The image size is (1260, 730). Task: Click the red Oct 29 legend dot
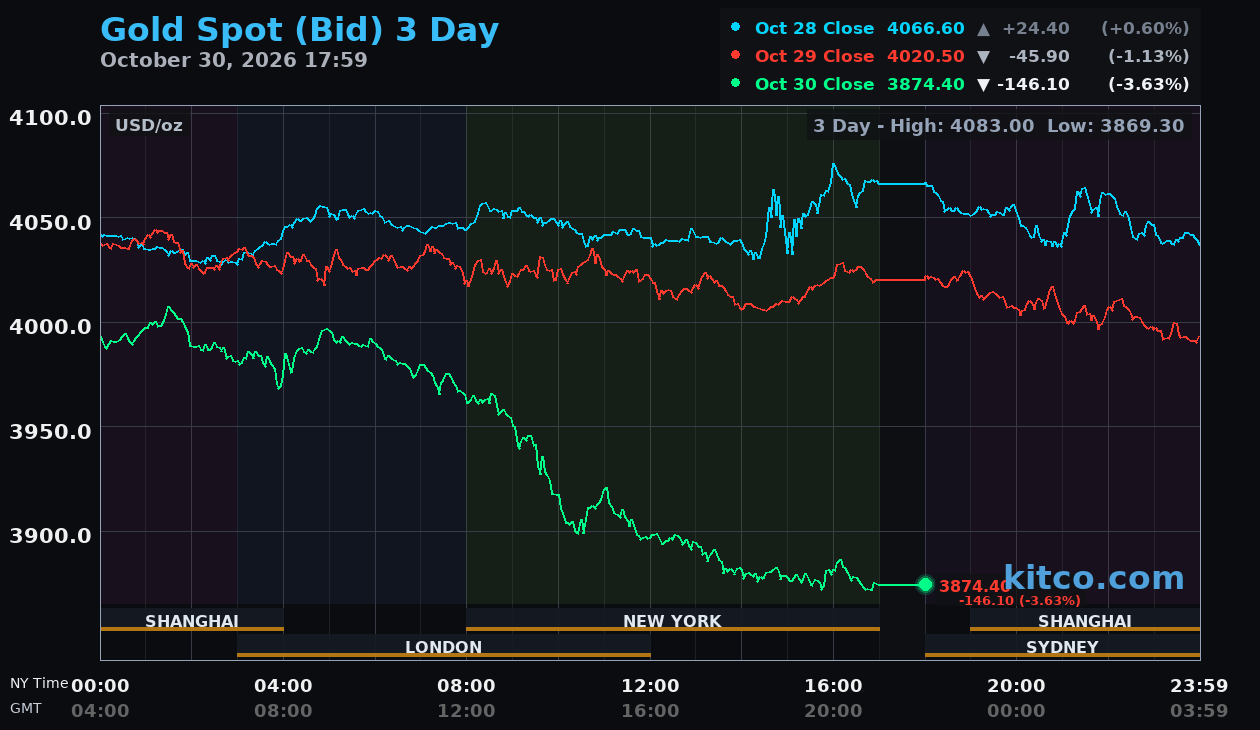coord(736,55)
